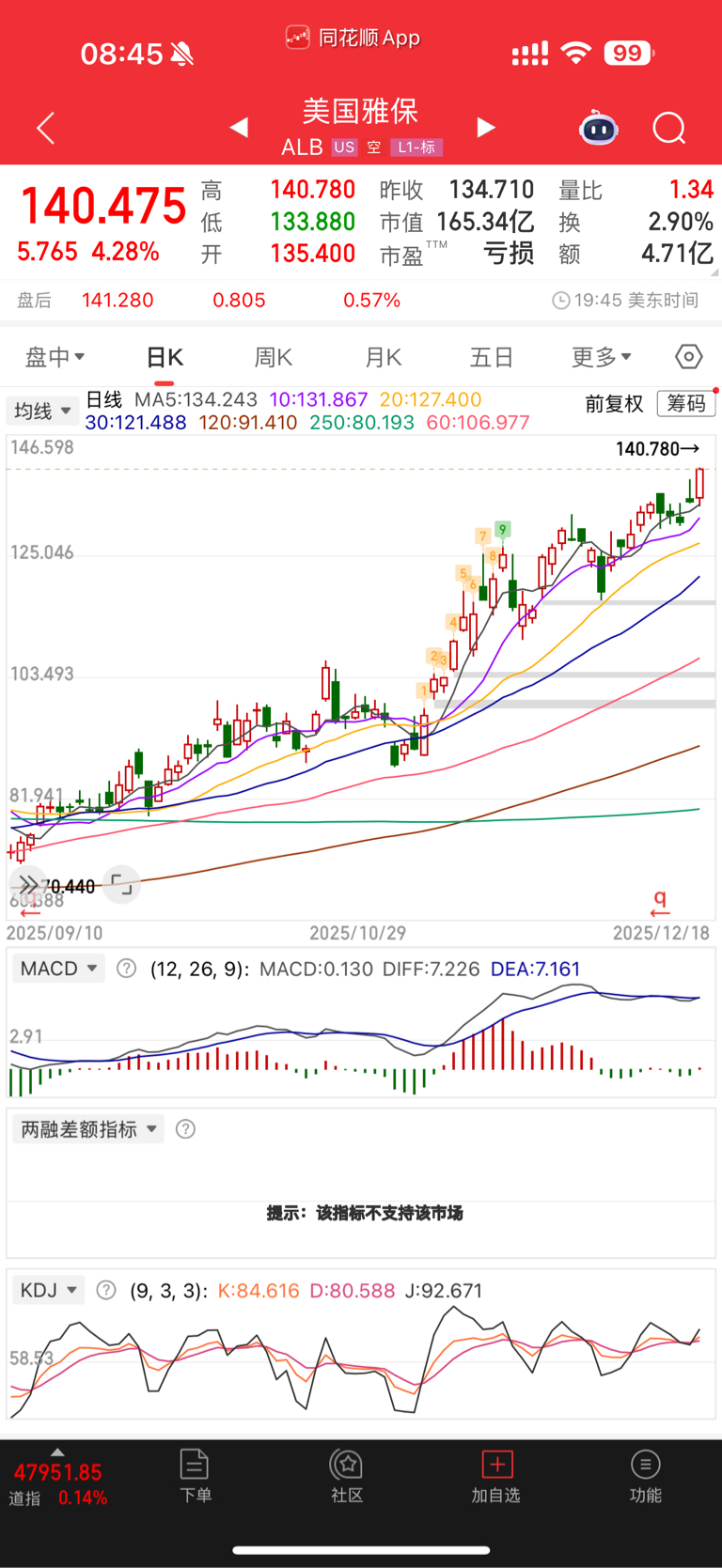Switch to previous stock with left triangle
Screen dimensions: 722x1568
pyautogui.click(x=239, y=127)
